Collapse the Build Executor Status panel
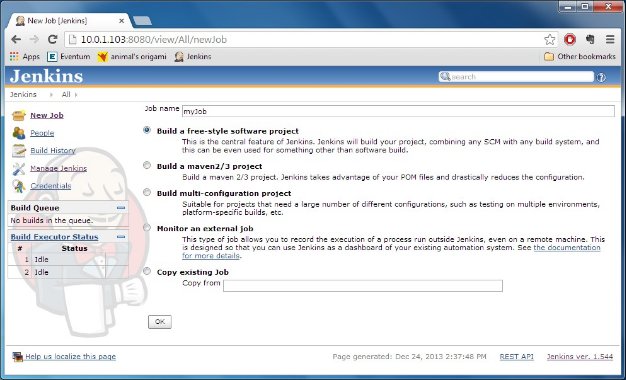 pyautogui.click(x=121, y=237)
